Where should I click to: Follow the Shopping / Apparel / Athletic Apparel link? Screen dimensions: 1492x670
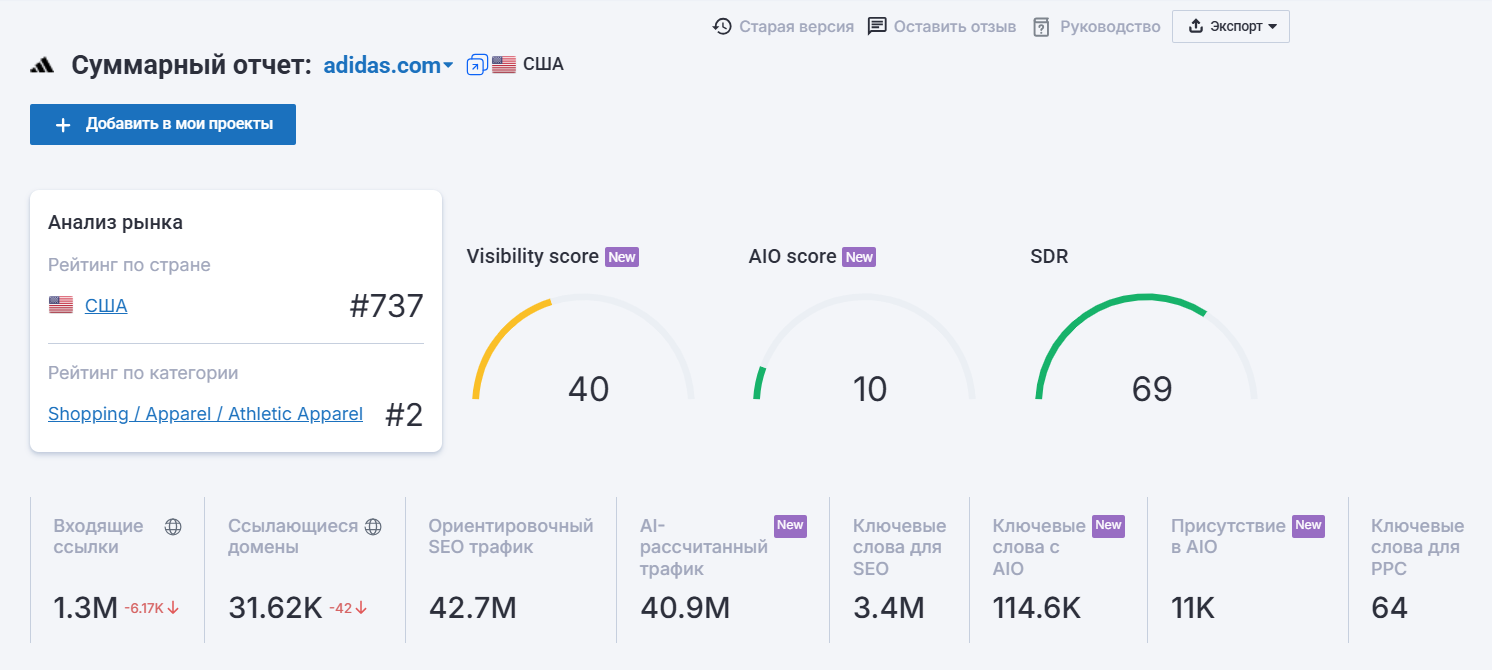click(205, 413)
